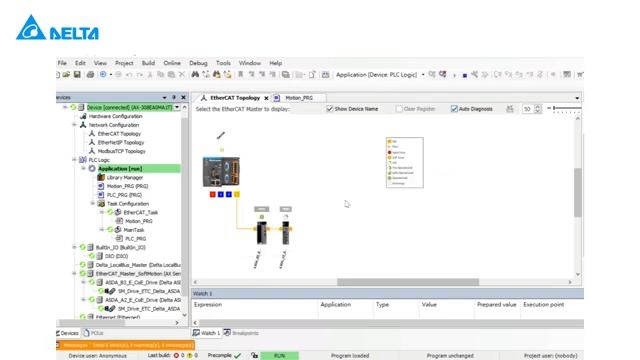Image resolution: width=640 pixels, height=360 pixels.
Task: Select Hardware Configuration in device tree
Action: pyautogui.click(x=116, y=116)
